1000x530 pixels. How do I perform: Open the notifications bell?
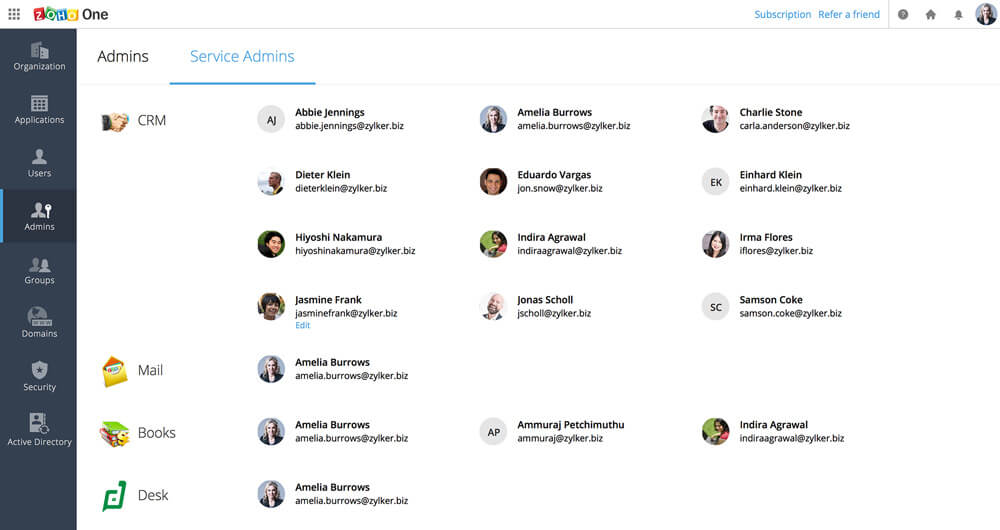(x=959, y=15)
